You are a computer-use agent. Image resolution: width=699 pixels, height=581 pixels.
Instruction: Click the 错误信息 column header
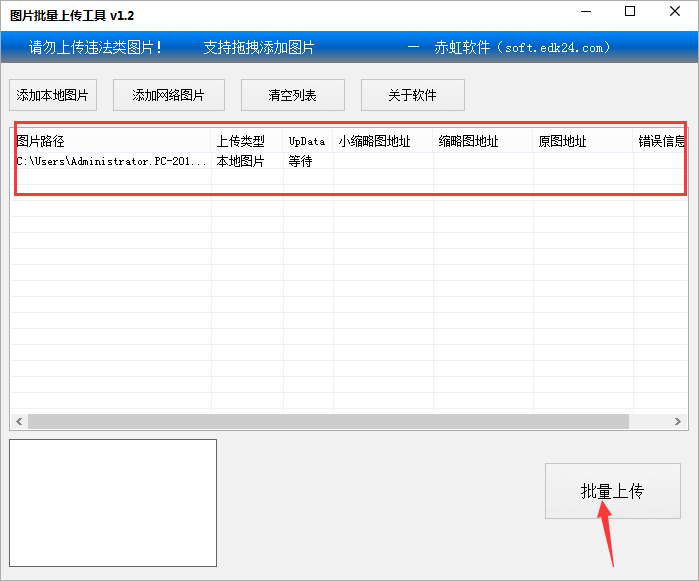(x=660, y=141)
